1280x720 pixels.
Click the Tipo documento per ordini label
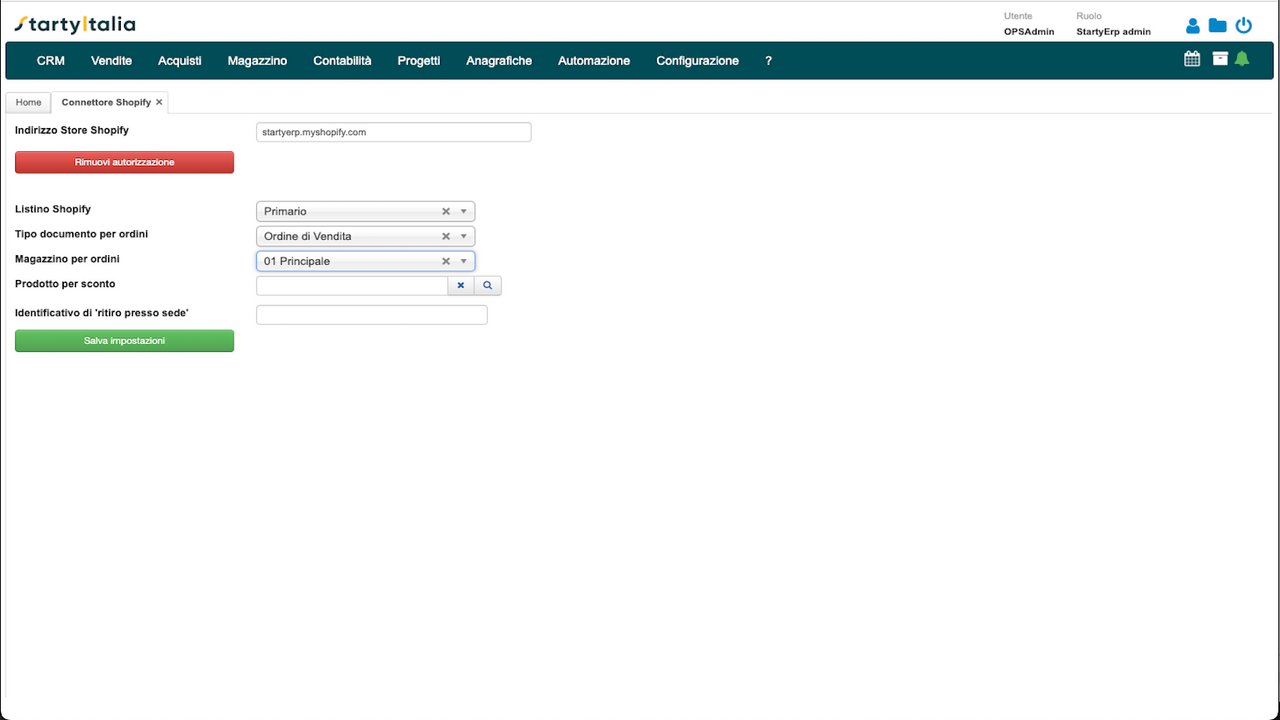pos(81,234)
